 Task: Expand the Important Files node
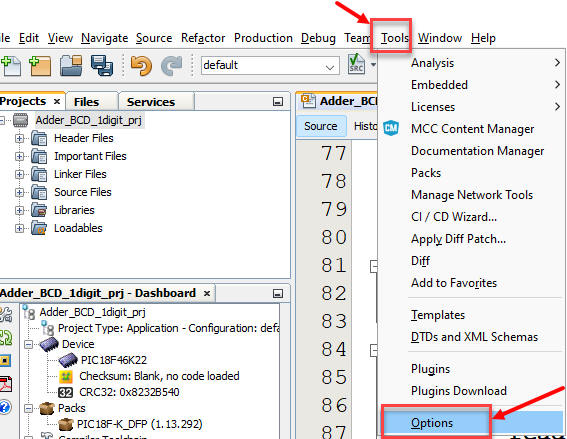point(20,157)
